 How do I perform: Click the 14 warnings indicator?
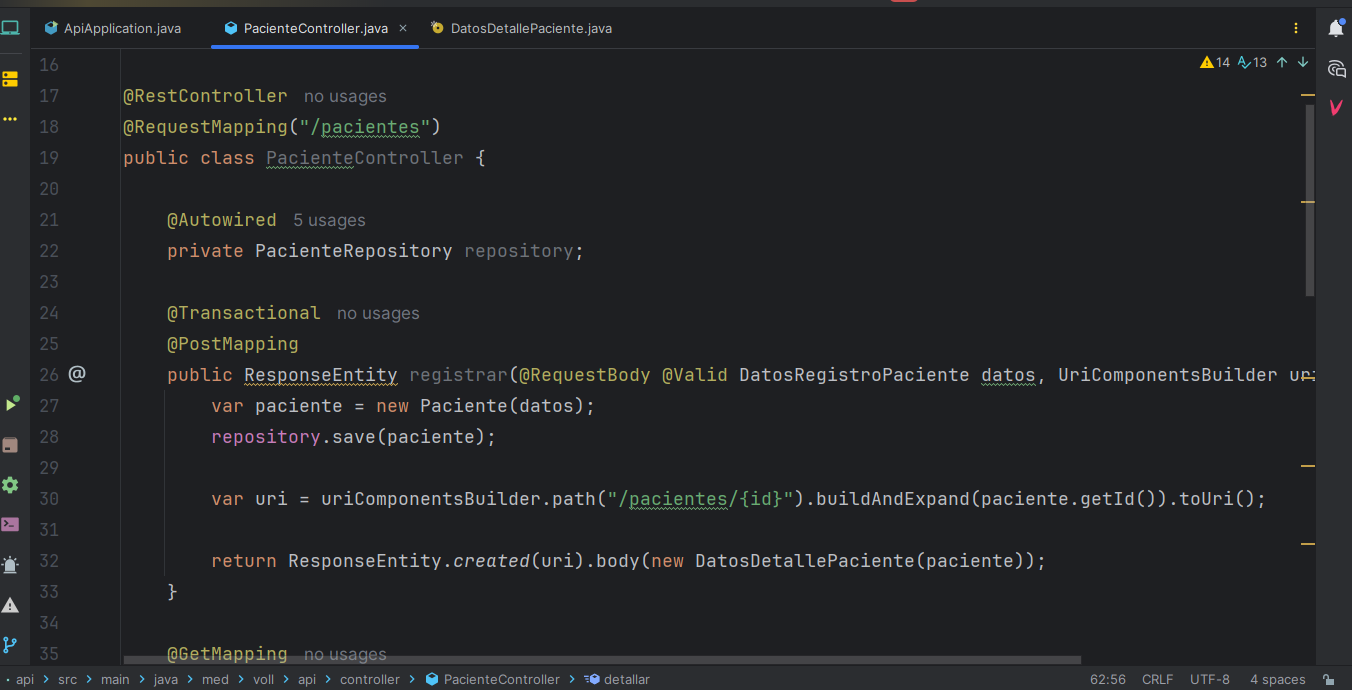point(1215,62)
